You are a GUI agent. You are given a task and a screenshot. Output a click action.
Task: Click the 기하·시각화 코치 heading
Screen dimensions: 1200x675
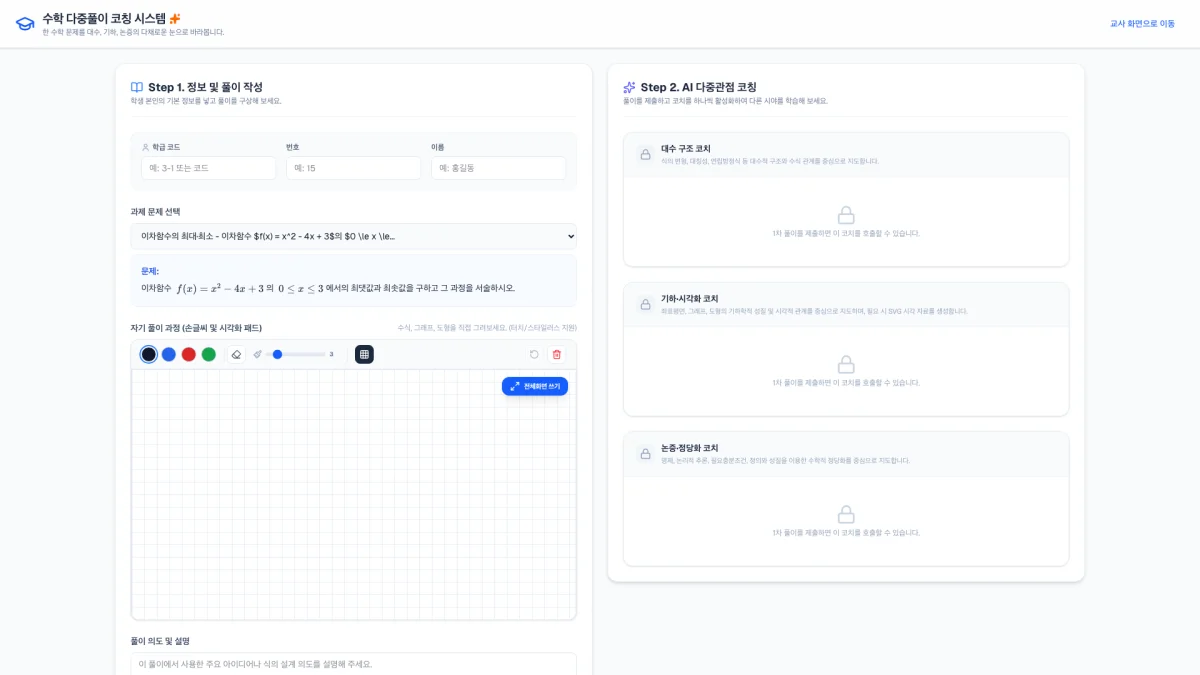(x=690, y=298)
